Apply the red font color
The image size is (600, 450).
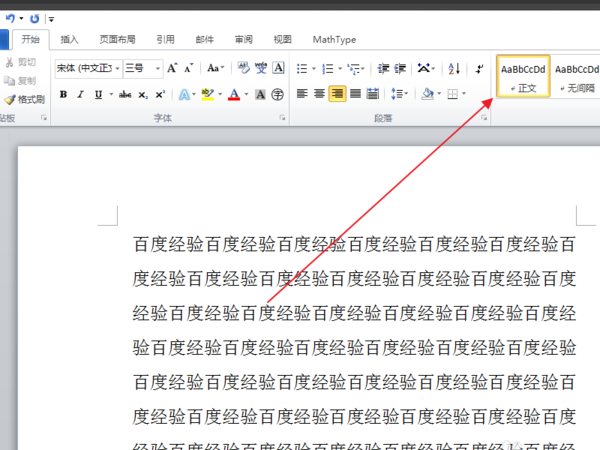pyautogui.click(x=234, y=94)
